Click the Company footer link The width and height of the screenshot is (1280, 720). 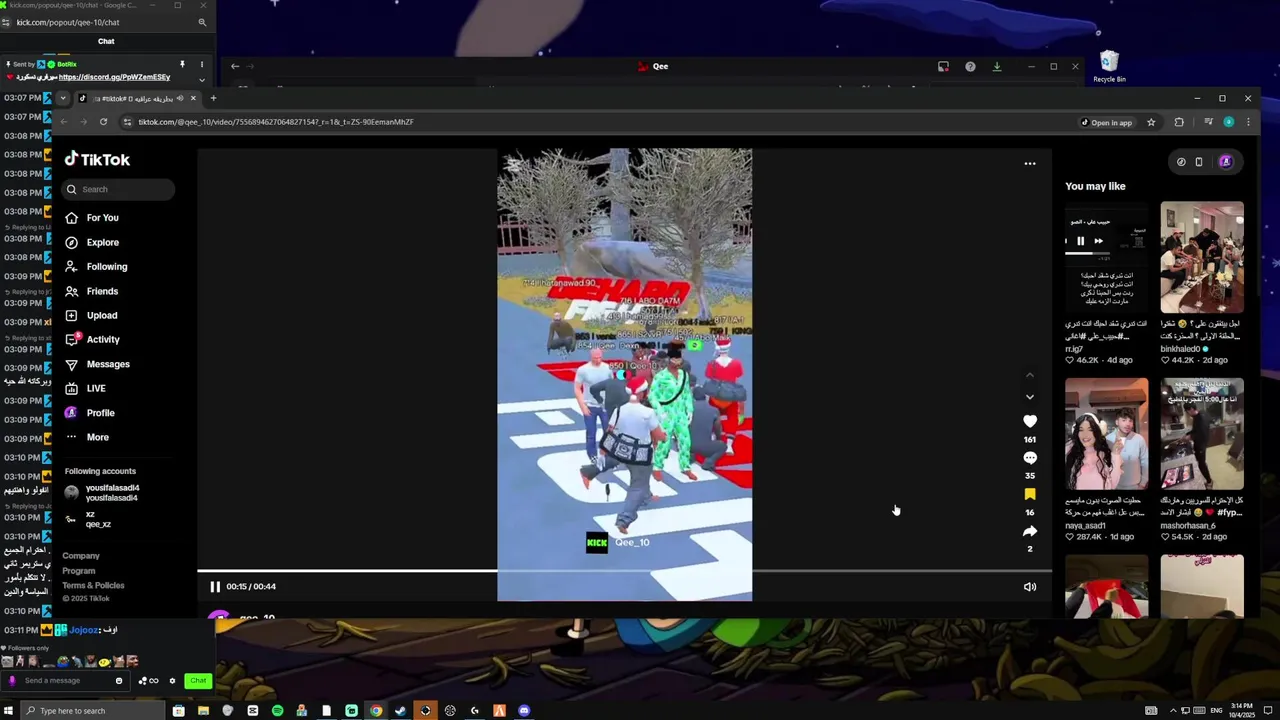[x=81, y=556]
